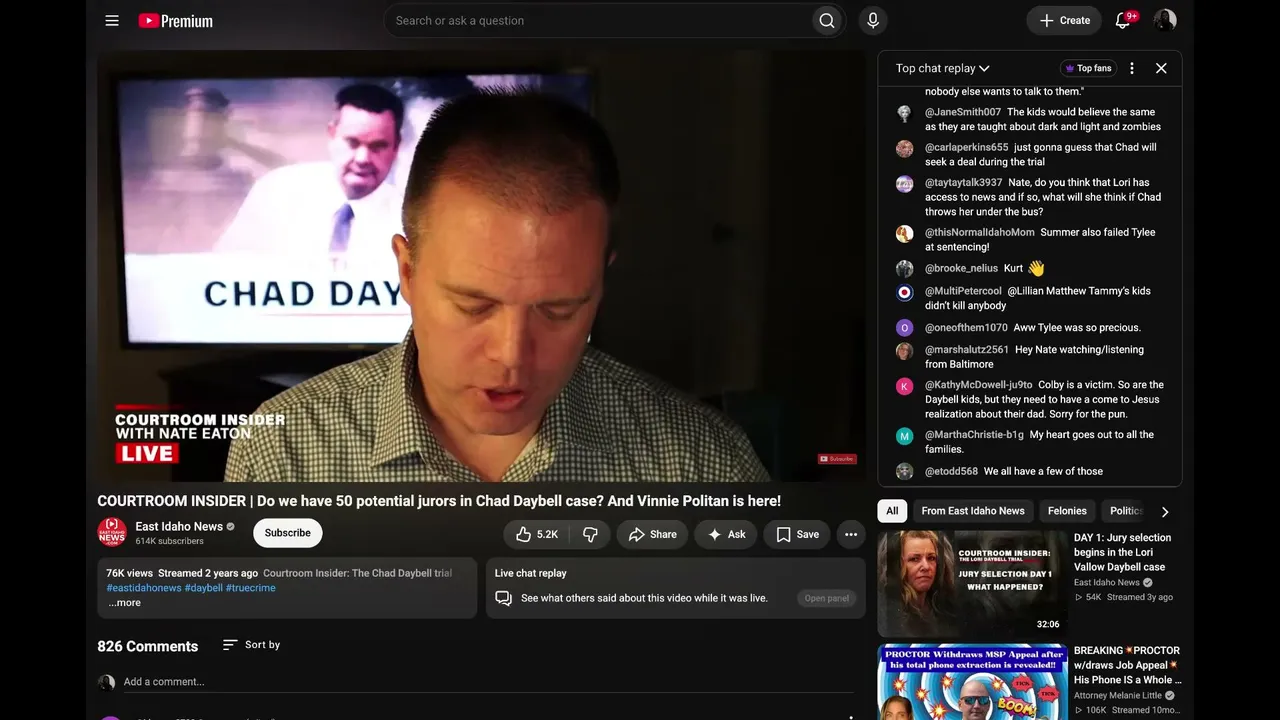The image size is (1280, 720).
Task: Select From East Idaho News chip
Action: click(x=973, y=511)
